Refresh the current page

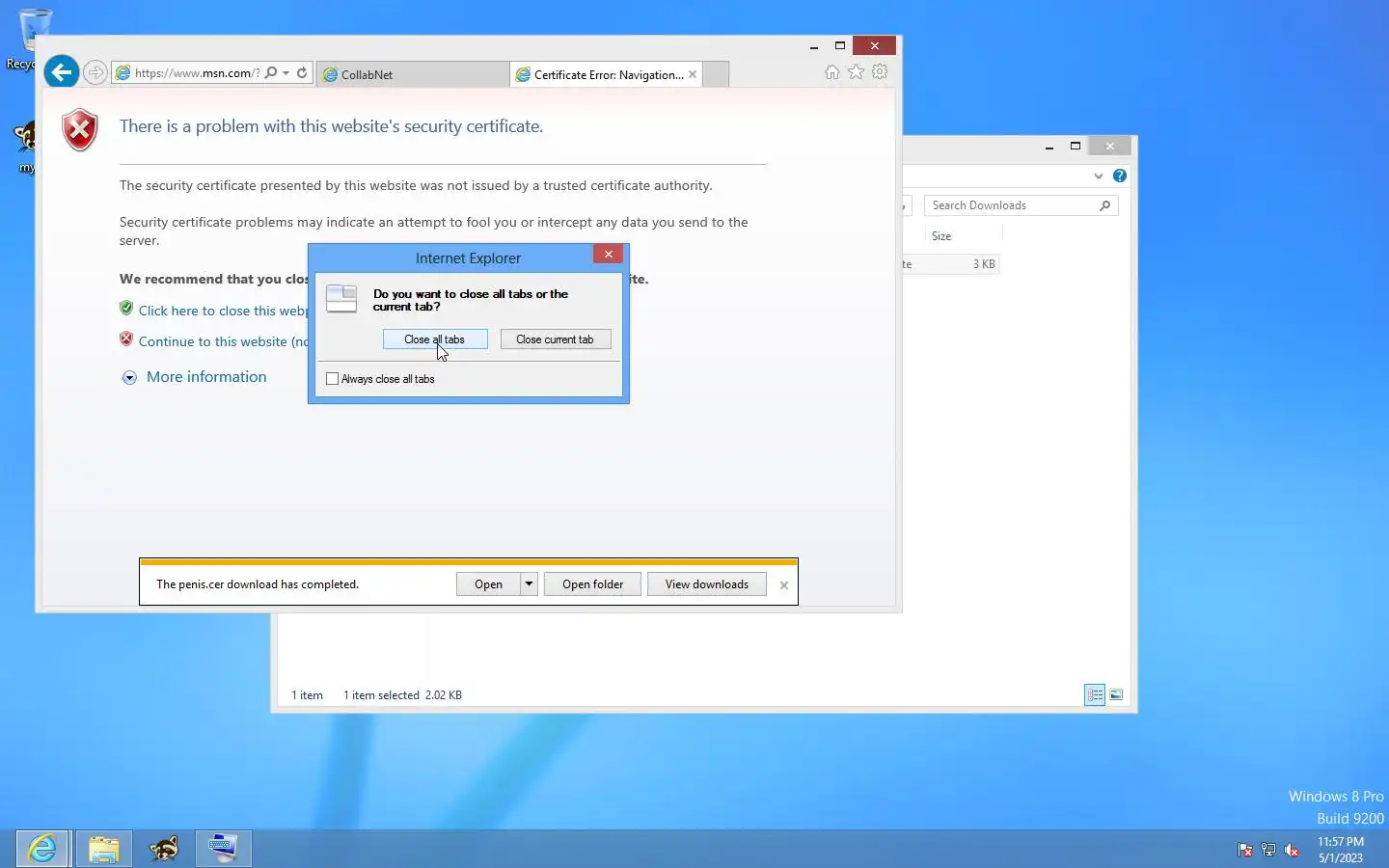coord(302,72)
